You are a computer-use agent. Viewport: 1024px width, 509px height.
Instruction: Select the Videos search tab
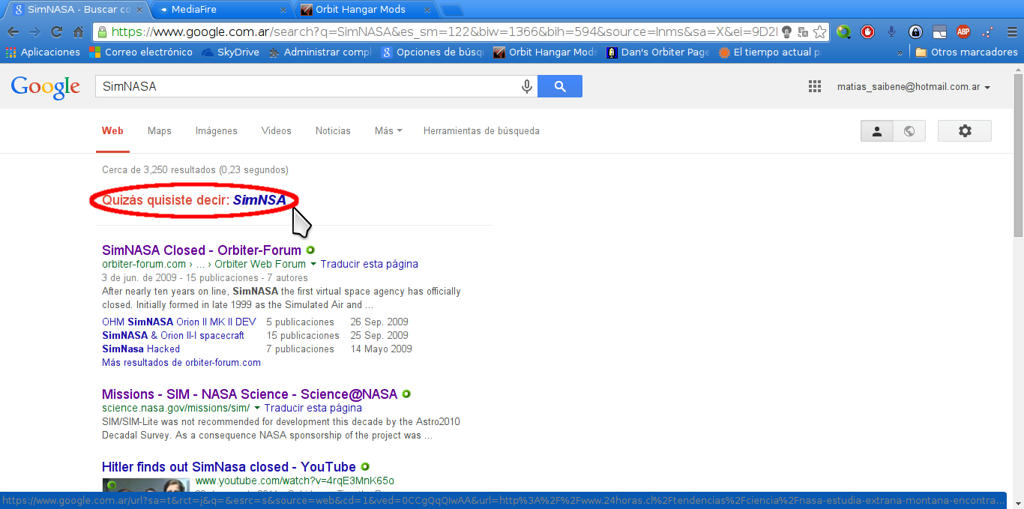coord(276,131)
